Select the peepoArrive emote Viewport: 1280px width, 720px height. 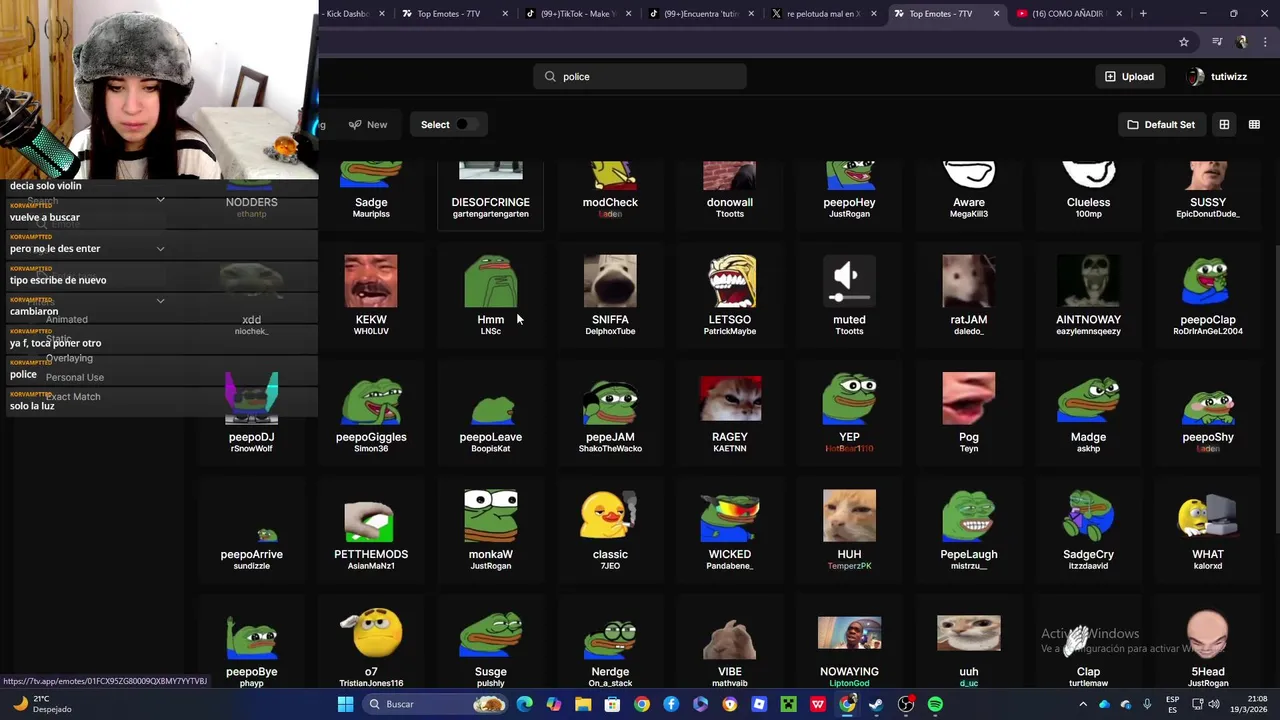pyautogui.click(x=251, y=529)
